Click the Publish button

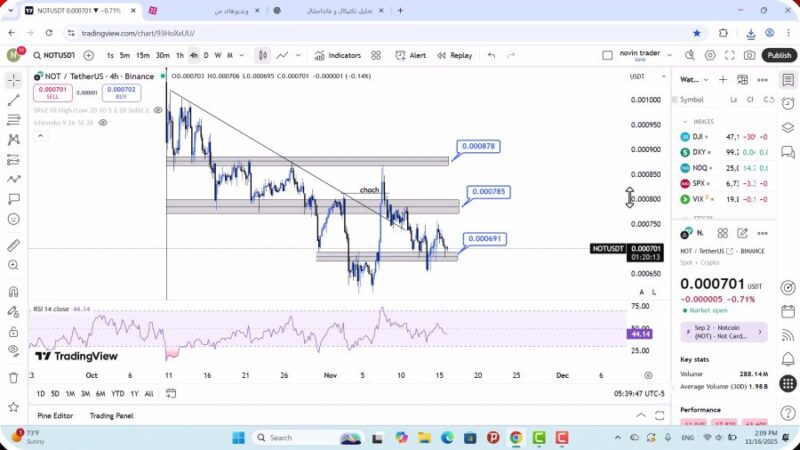[779, 55]
